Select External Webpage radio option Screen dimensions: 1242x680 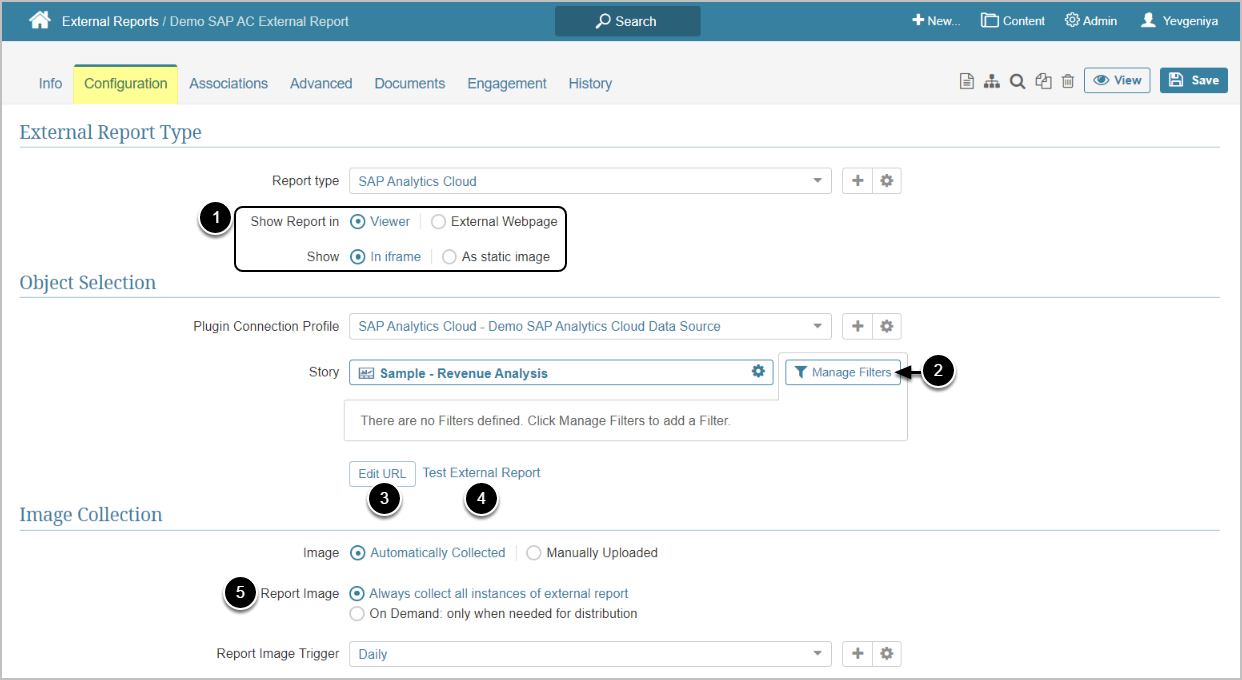[438, 221]
